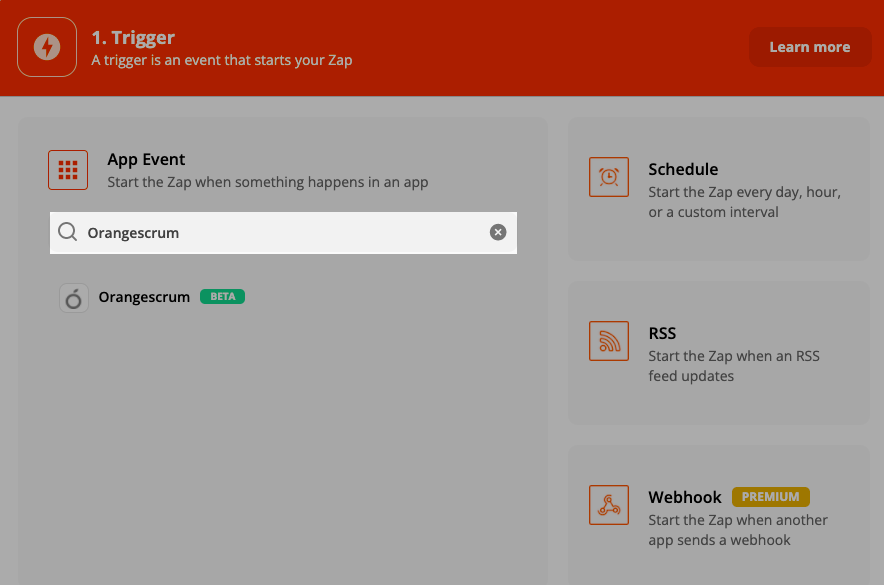Click the lightning bolt Trigger icon

click(x=47, y=47)
